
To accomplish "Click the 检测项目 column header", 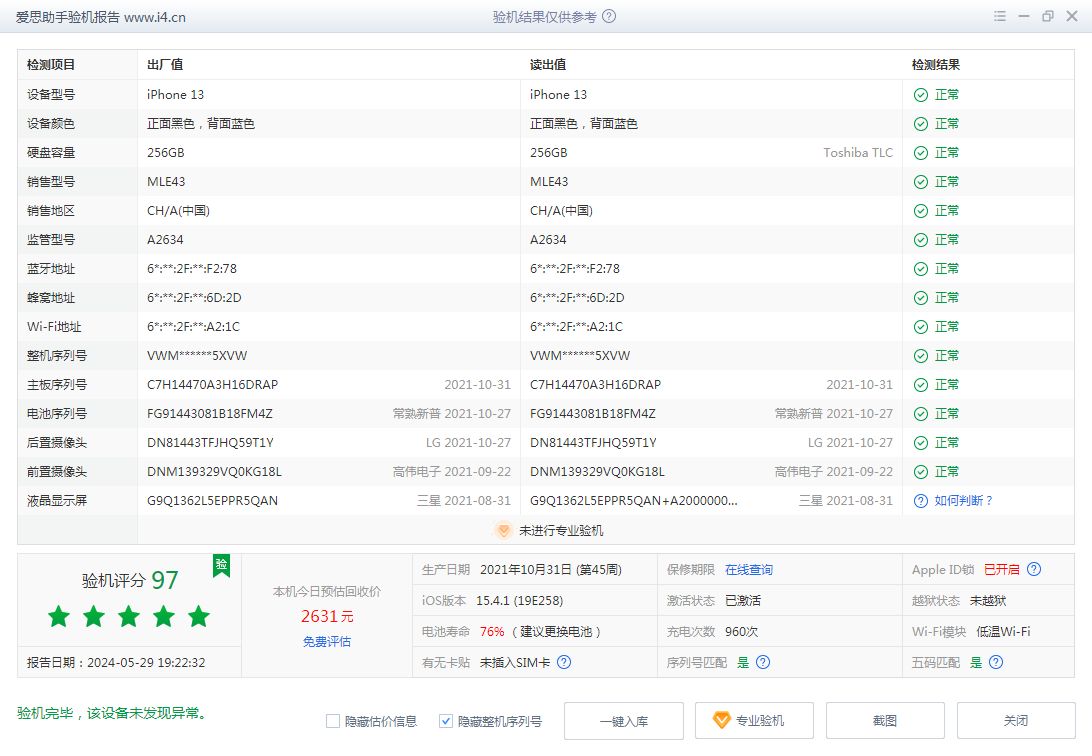I will (x=51, y=65).
